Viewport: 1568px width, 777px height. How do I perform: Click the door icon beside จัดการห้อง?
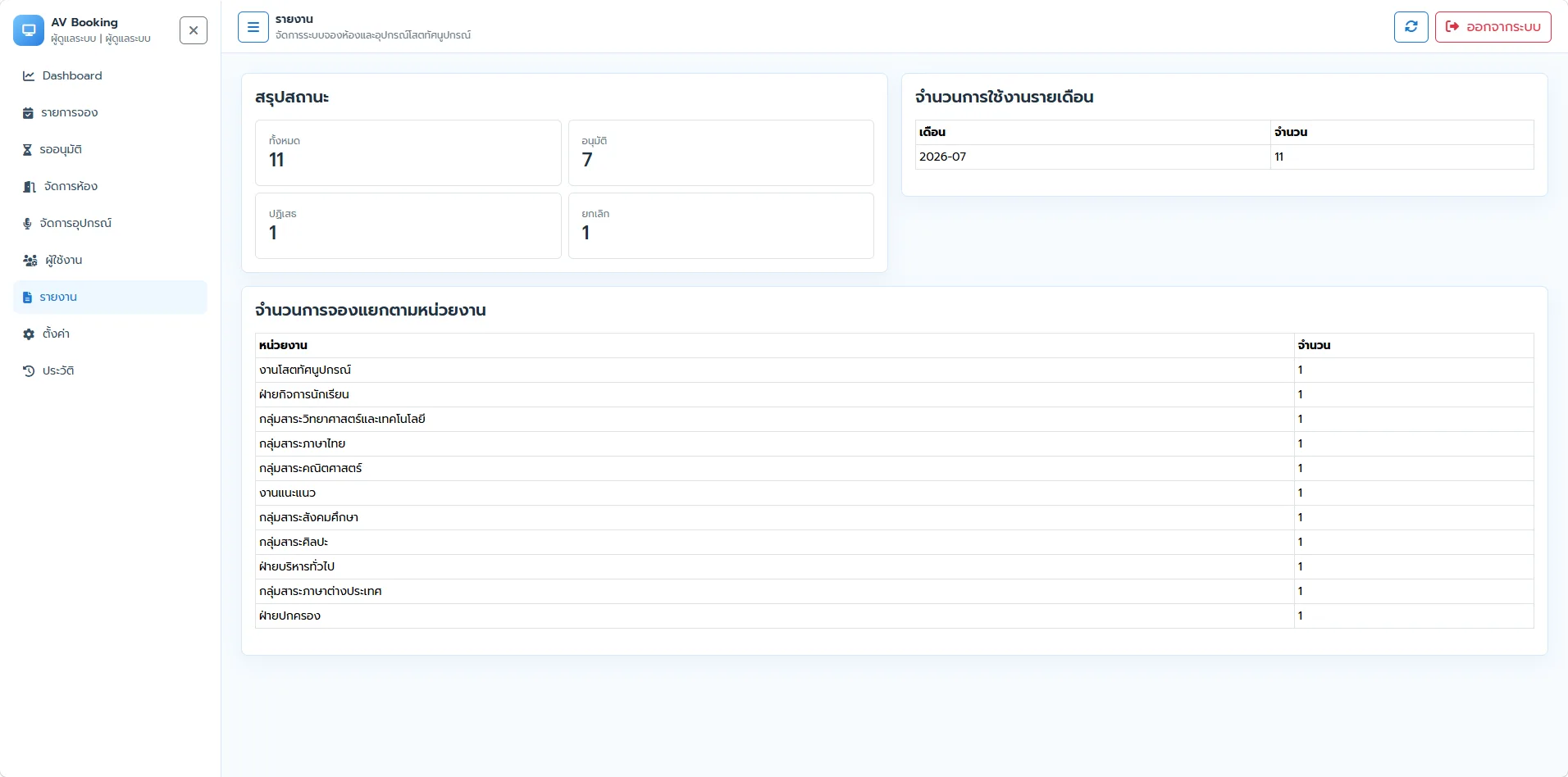point(30,187)
